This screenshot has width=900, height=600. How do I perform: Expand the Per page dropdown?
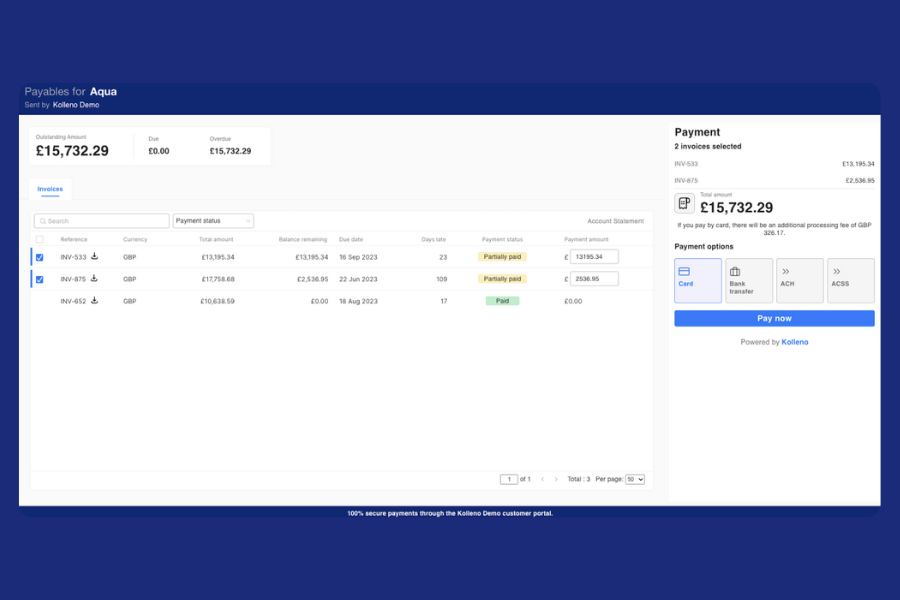pos(634,479)
